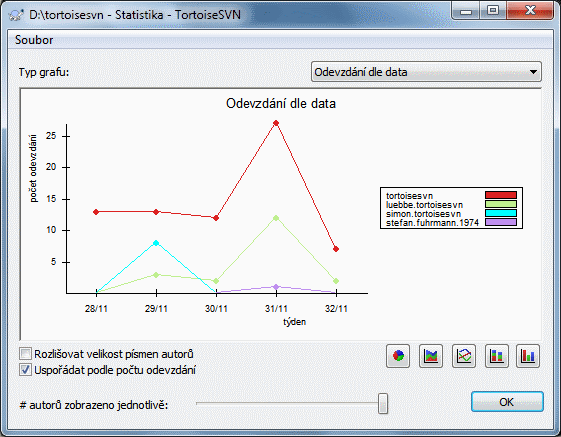Click the legend entry luebbe.tortoisesvn
Viewport: 561px width, 437px height.
click(x=424, y=205)
